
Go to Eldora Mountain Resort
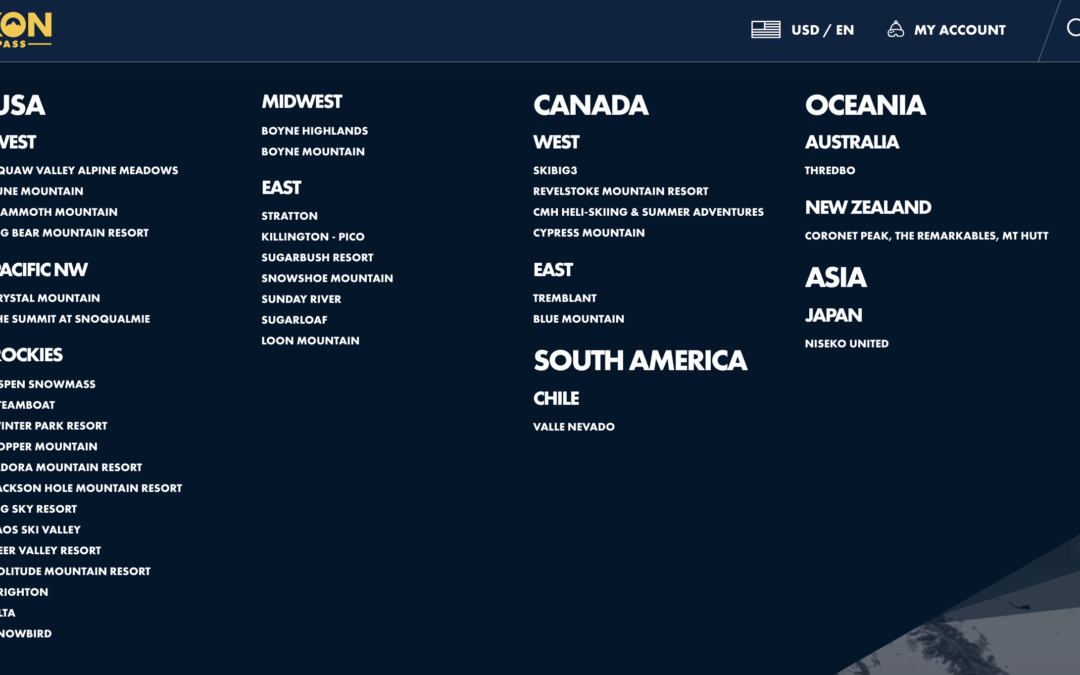71,467
